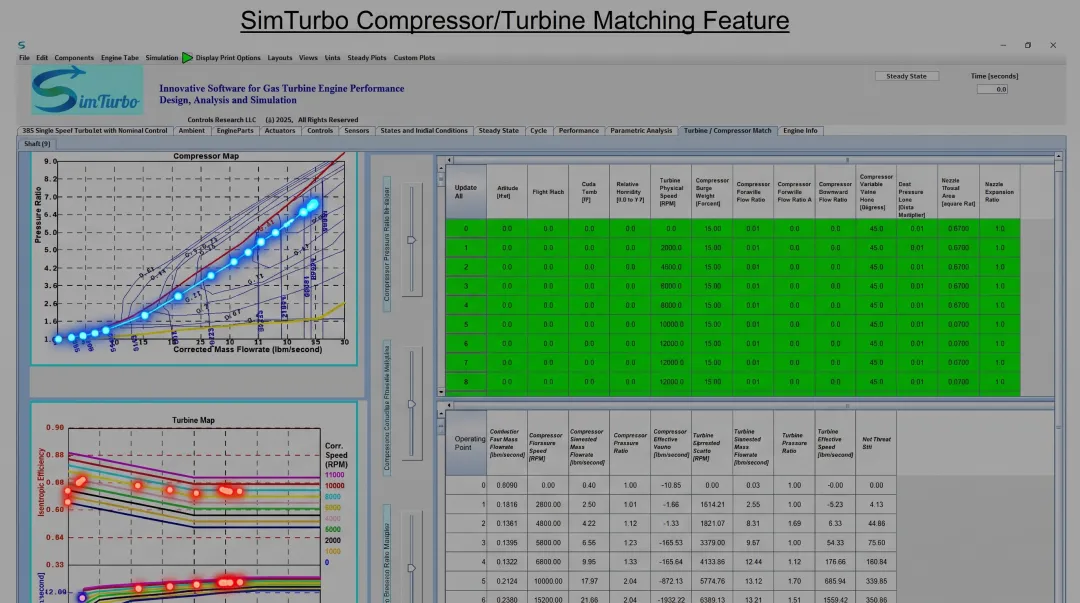
Task: Click the SimTurbo app icon in title bar
Action: point(21,45)
